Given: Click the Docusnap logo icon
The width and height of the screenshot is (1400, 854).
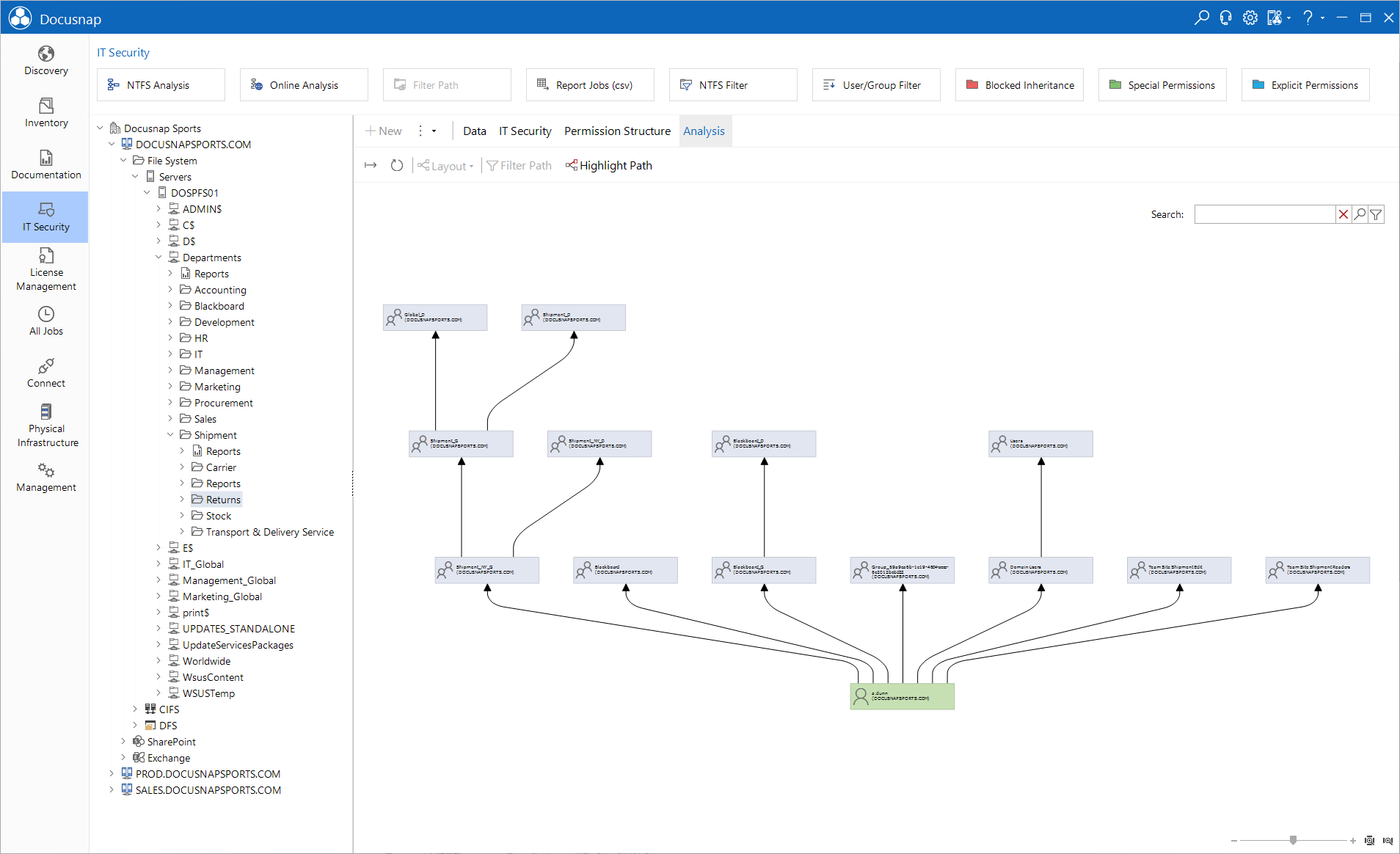Looking at the screenshot, I should (20, 18).
